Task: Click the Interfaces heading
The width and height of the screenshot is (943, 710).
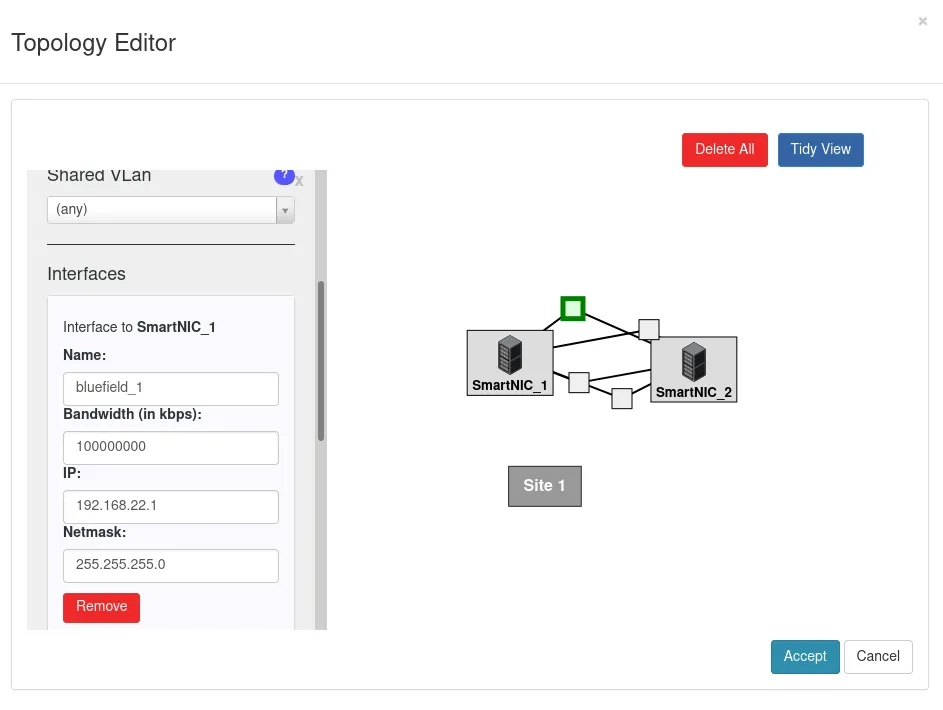Action: coord(87,274)
